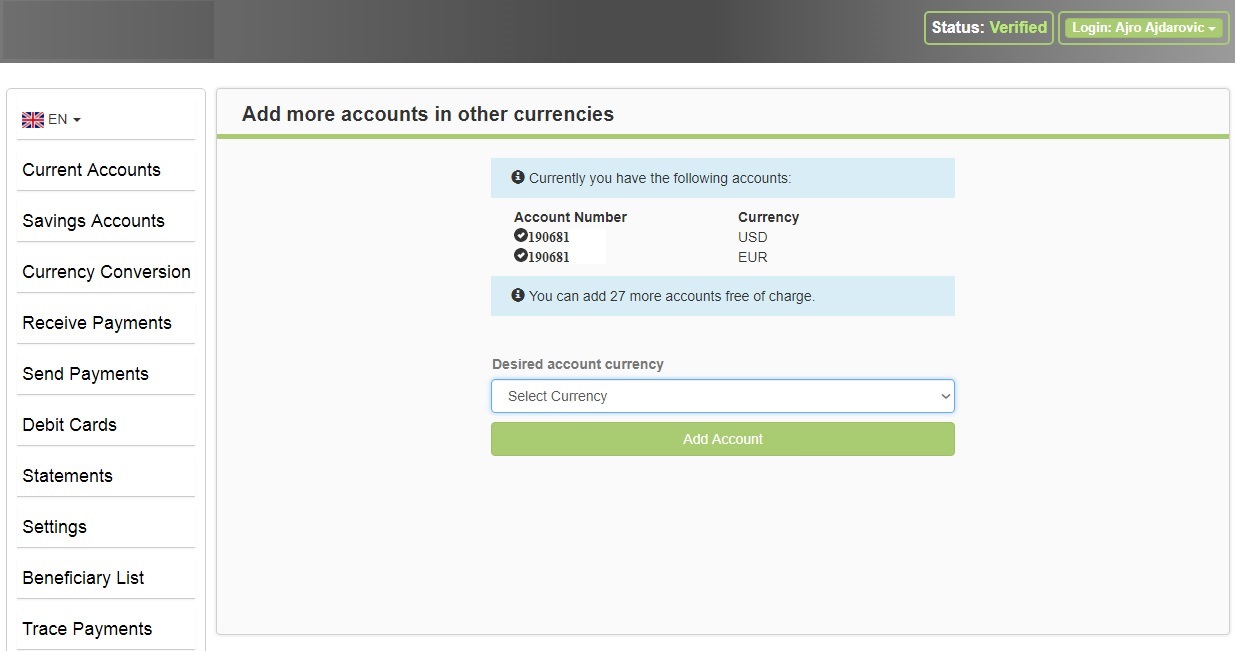View Beneficiary List
This screenshot has height=651, width=1235.
(83, 578)
